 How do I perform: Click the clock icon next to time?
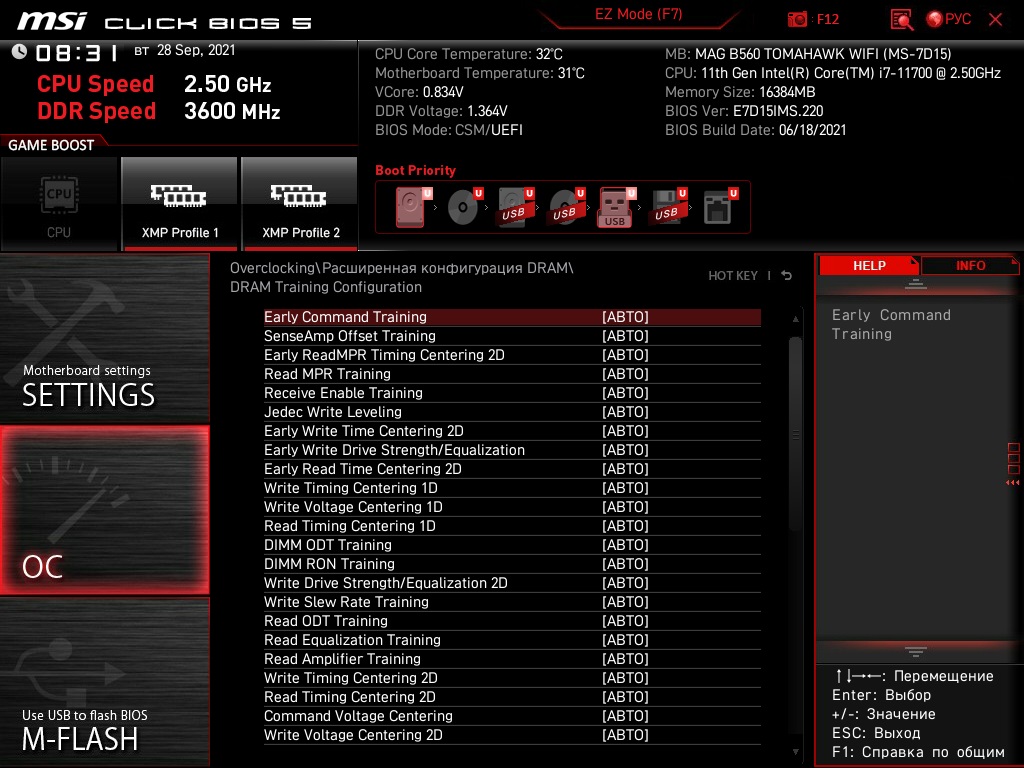click(19, 52)
